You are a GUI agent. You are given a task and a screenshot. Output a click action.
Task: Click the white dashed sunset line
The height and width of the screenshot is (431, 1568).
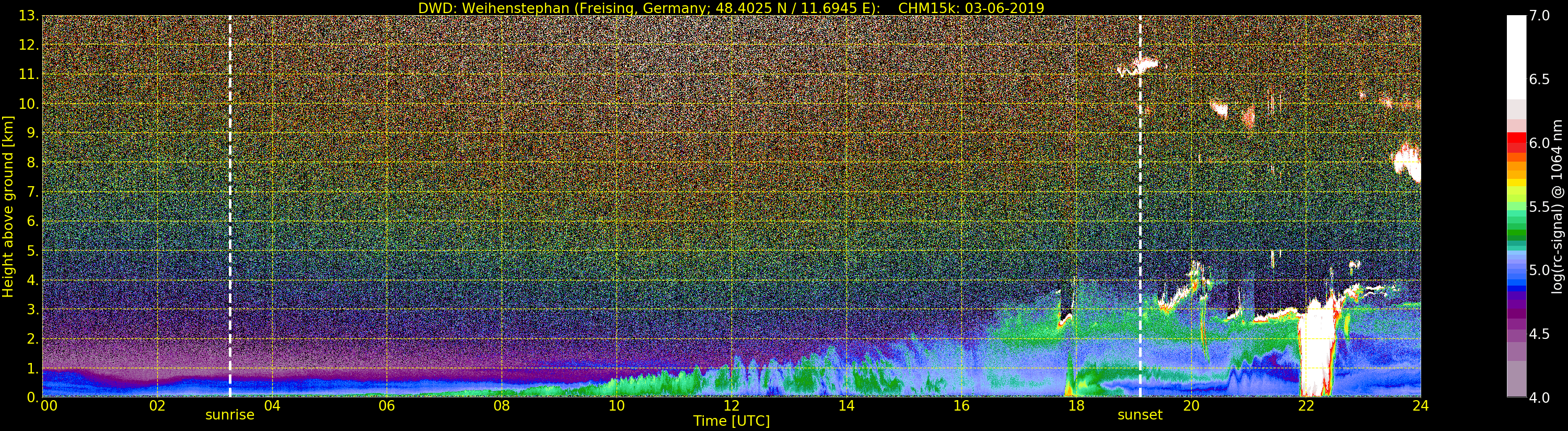click(x=1140, y=206)
